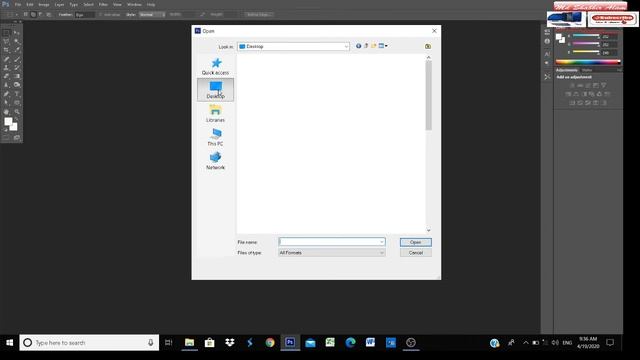640x360 pixels.
Task: Go to This PC in the places bar
Action: pos(215,137)
